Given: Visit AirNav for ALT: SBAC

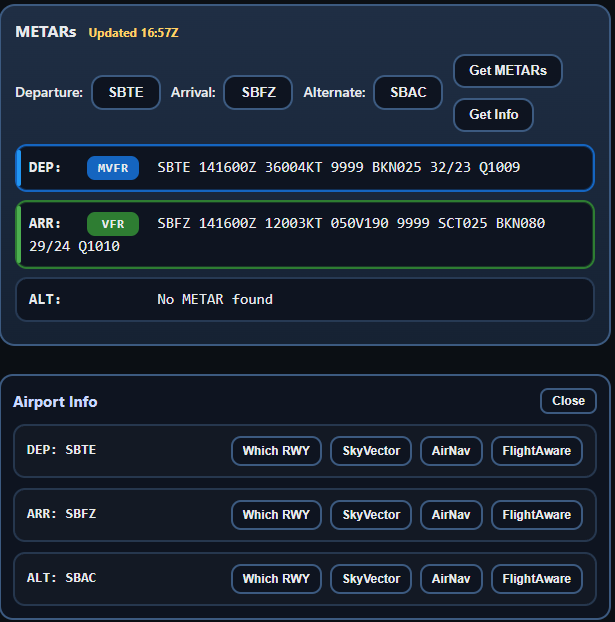Looking at the screenshot, I should (x=451, y=579).
